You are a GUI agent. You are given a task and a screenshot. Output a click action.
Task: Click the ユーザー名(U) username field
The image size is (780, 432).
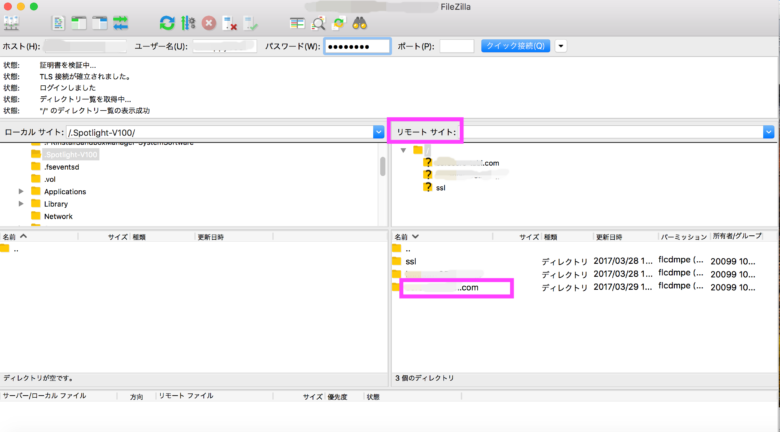(x=224, y=46)
